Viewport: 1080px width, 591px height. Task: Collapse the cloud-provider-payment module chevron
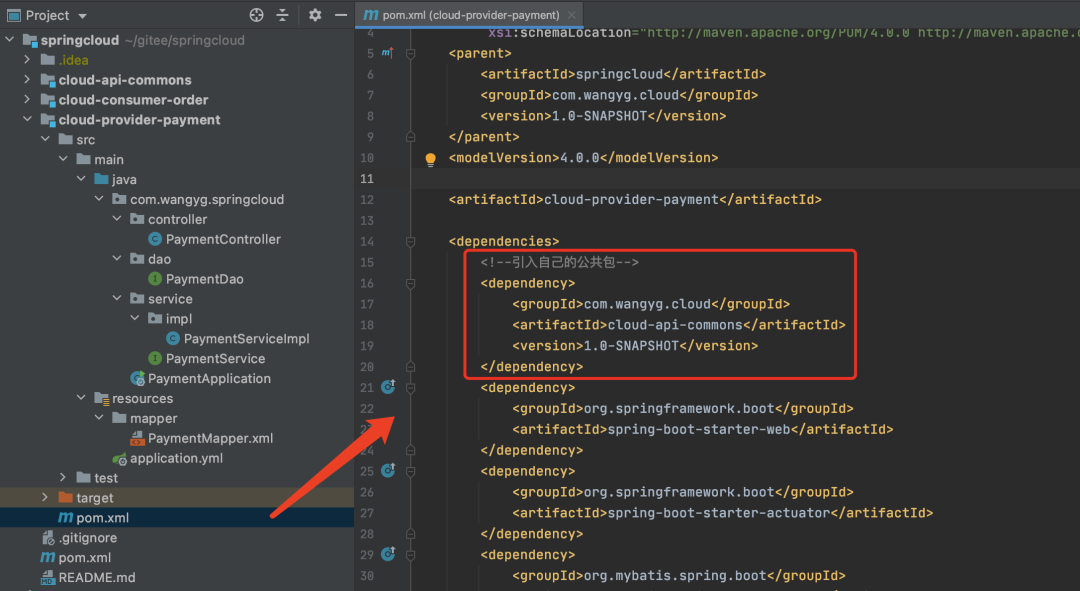tap(28, 119)
